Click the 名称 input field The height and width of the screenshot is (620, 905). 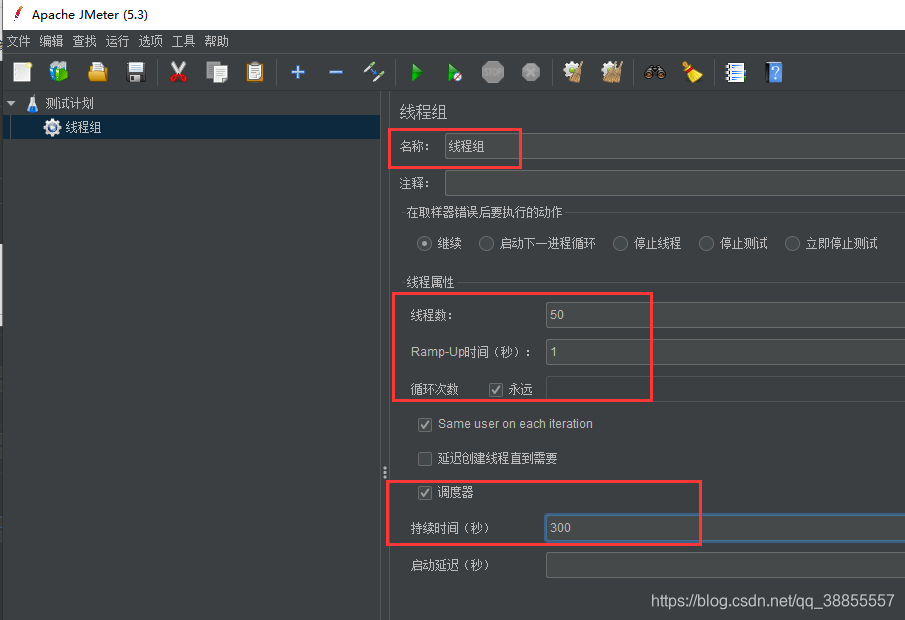(675, 146)
